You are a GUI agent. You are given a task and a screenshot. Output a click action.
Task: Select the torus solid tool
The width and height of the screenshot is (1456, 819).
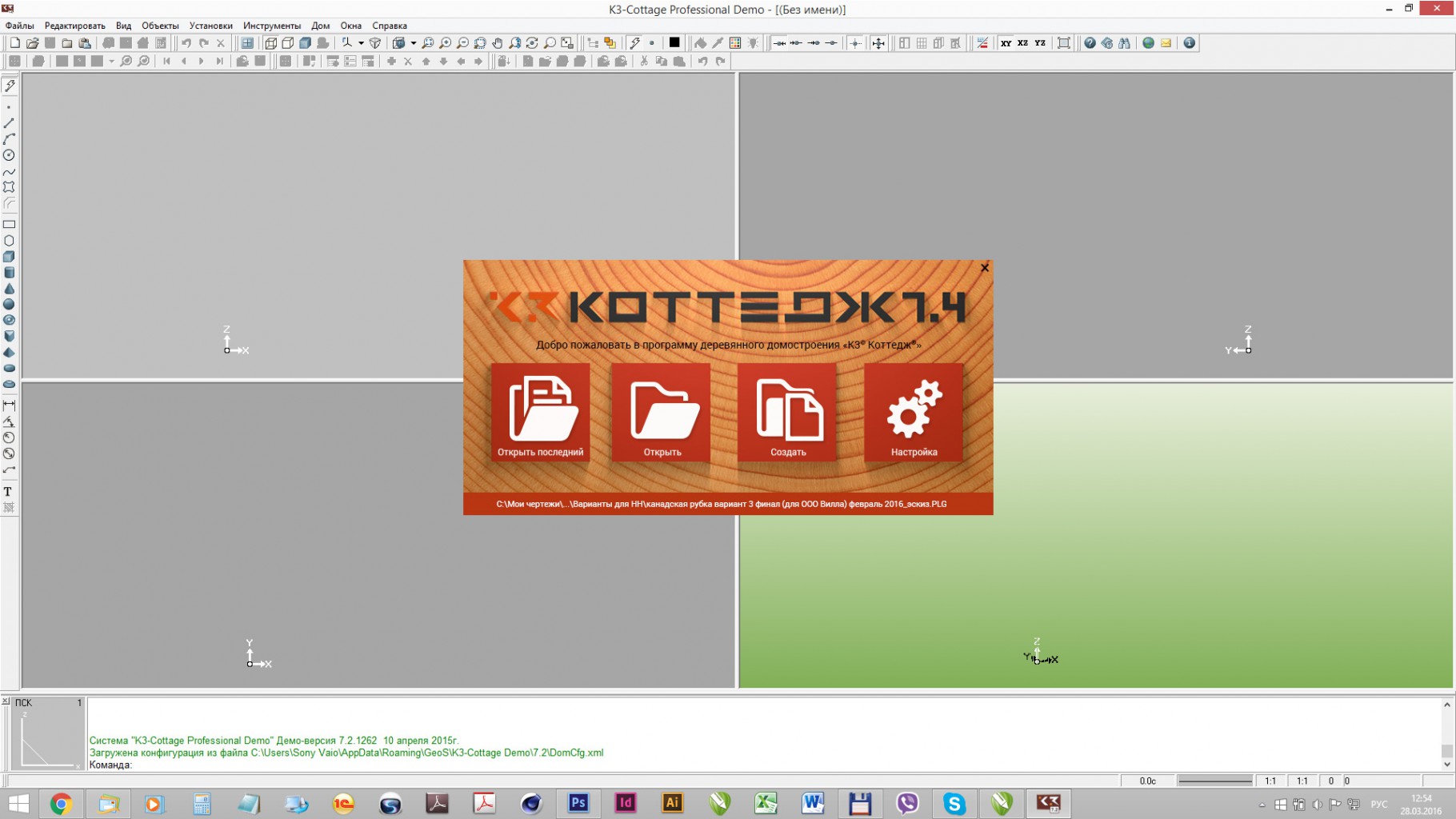(x=9, y=320)
